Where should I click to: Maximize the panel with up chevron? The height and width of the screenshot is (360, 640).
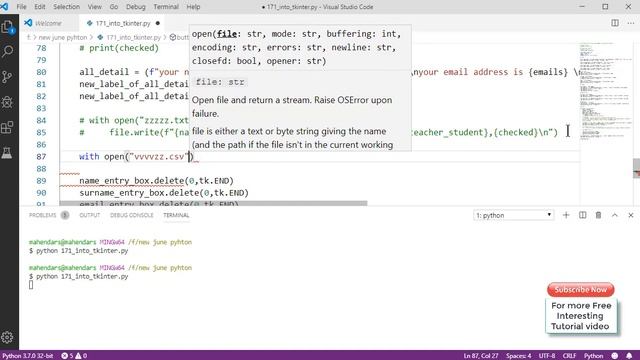[x=615, y=215]
